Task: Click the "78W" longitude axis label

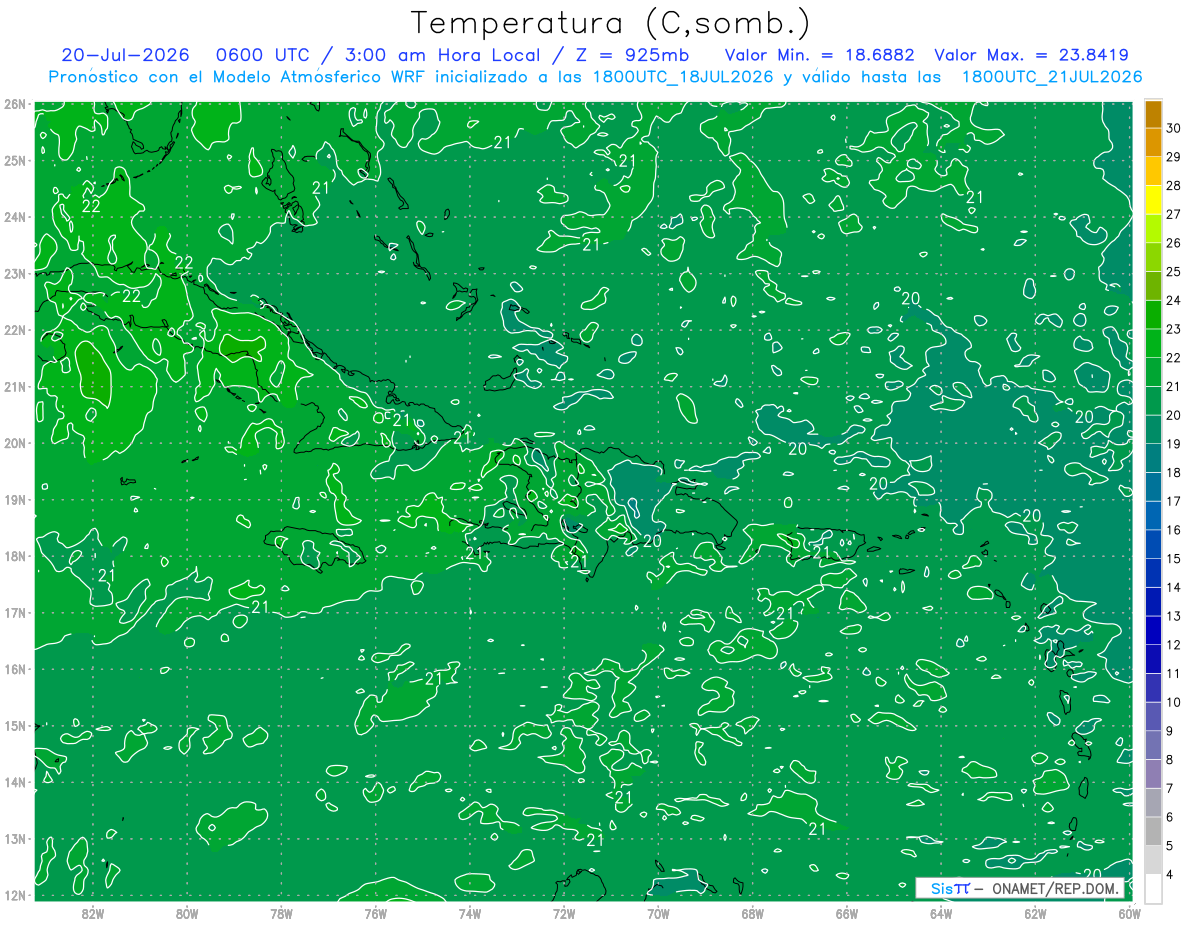Action: pos(281,912)
